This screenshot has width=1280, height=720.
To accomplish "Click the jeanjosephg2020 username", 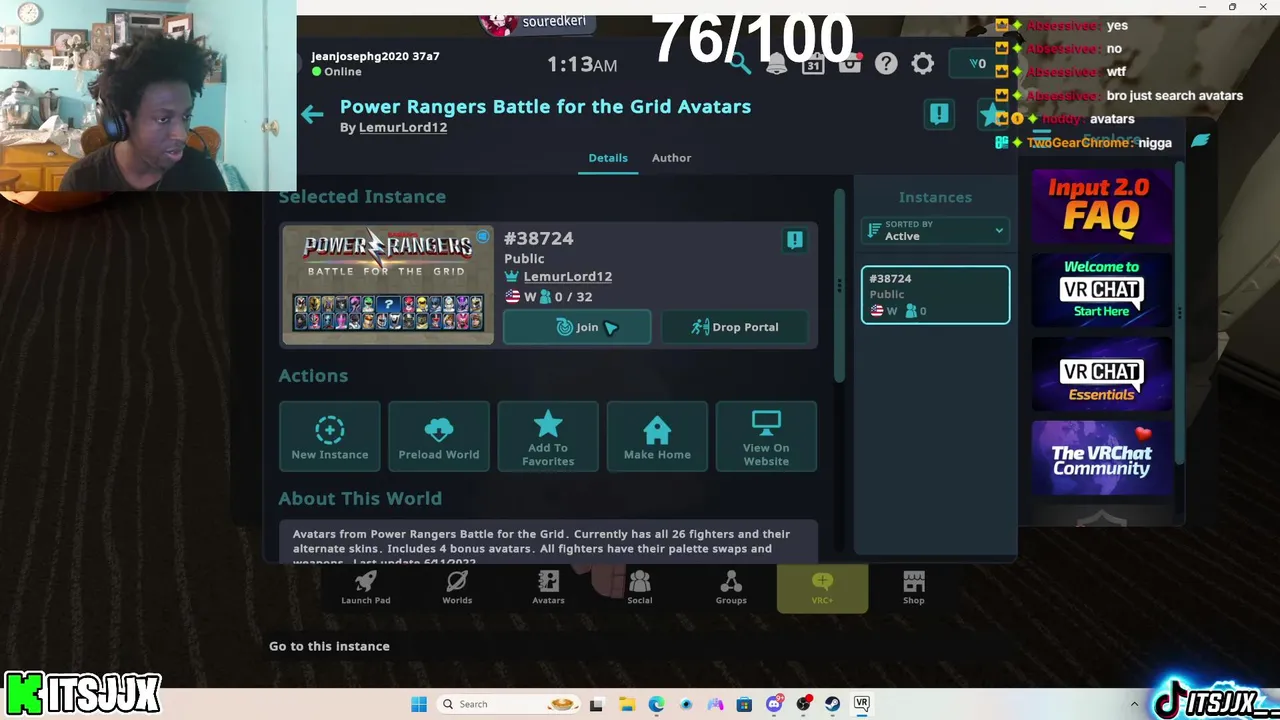I will [x=375, y=57].
